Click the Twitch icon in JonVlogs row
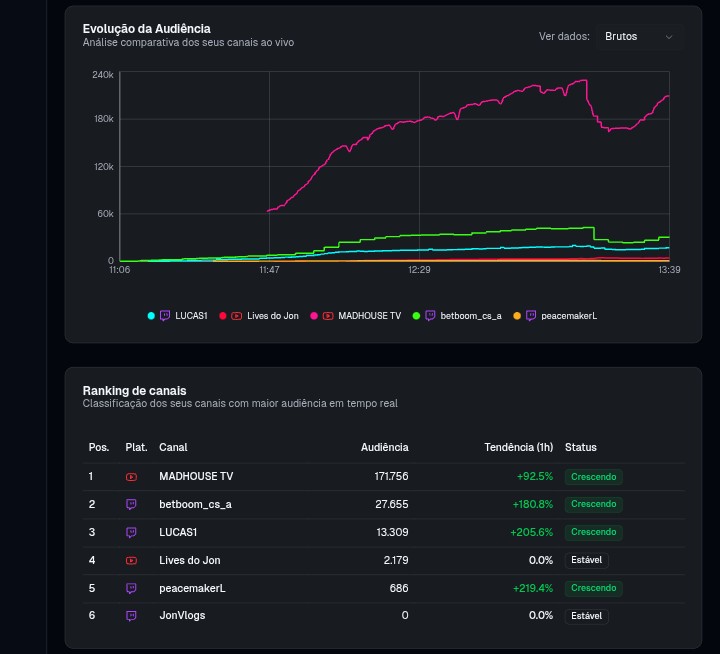This screenshot has height=654, width=720. point(131,616)
